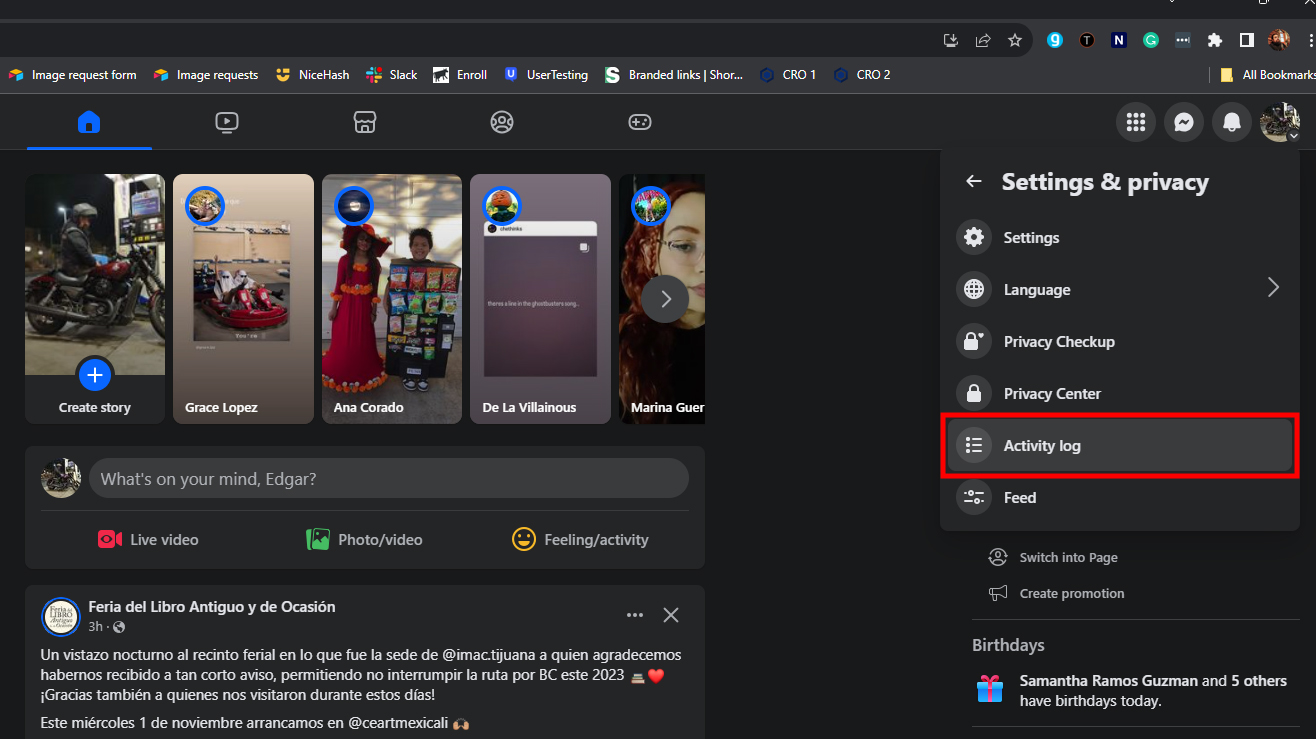Open the Facebook Home tab
The height and width of the screenshot is (739, 1316).
[89, 122]
